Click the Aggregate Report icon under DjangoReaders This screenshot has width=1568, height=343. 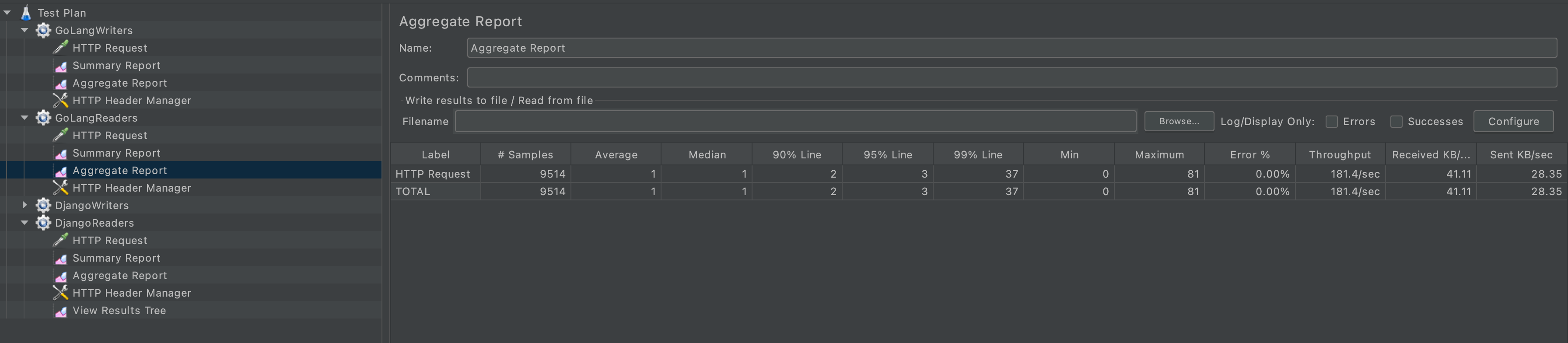[60, 276]
